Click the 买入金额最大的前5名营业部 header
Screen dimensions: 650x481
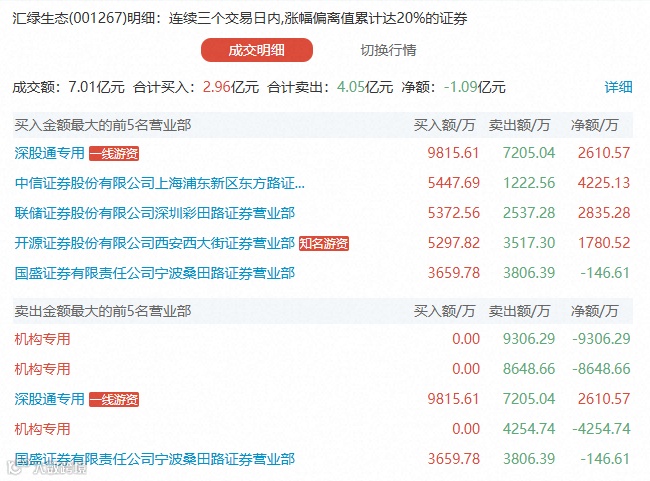[x=103, y=125]
